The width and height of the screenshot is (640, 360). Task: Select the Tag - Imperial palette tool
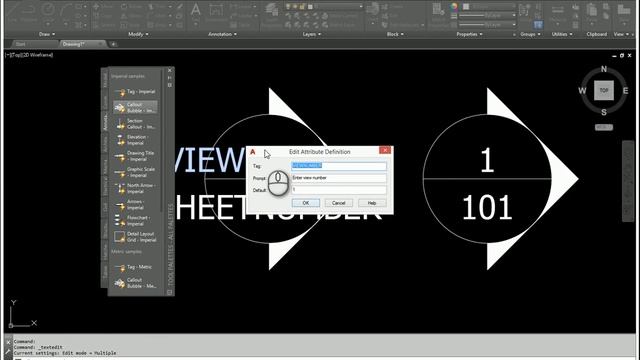135,92
